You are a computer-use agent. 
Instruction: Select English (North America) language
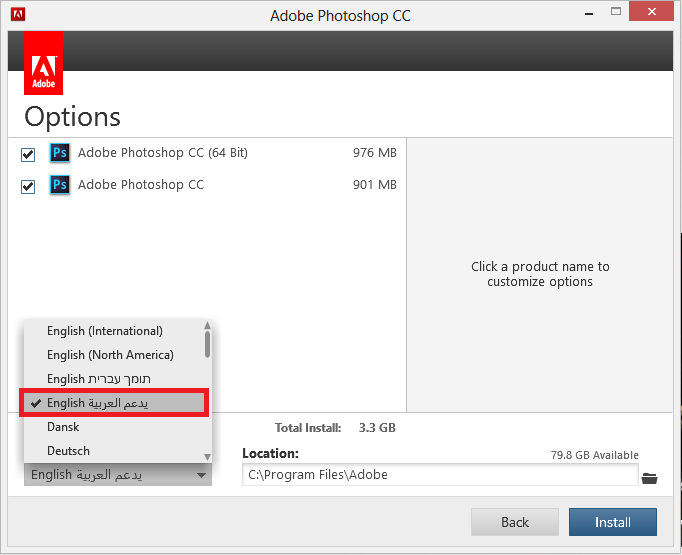click(110, 355)
